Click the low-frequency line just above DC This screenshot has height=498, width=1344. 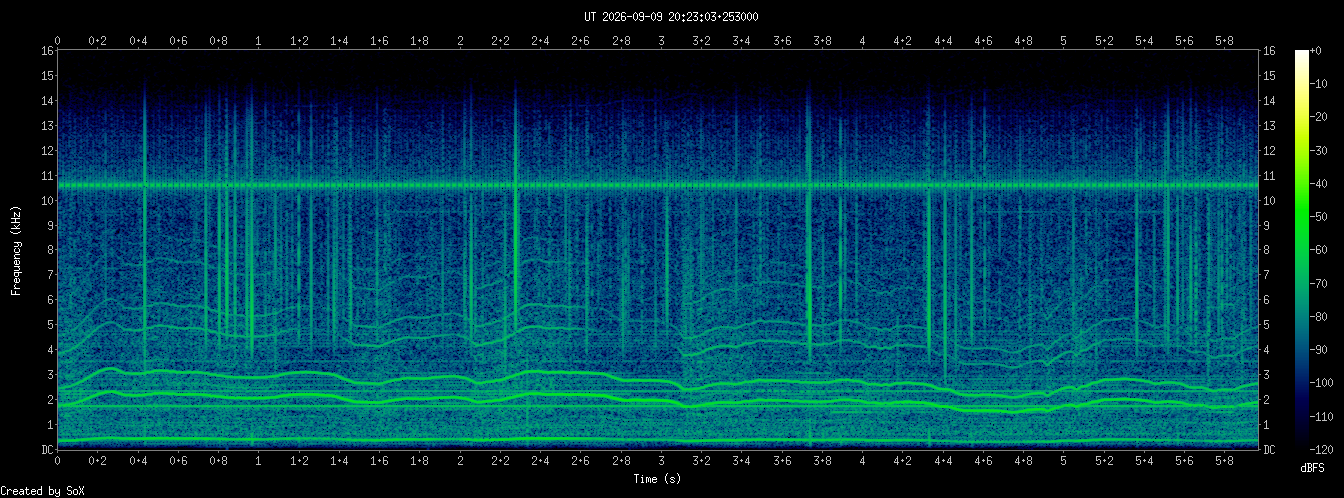click(657, 440)
